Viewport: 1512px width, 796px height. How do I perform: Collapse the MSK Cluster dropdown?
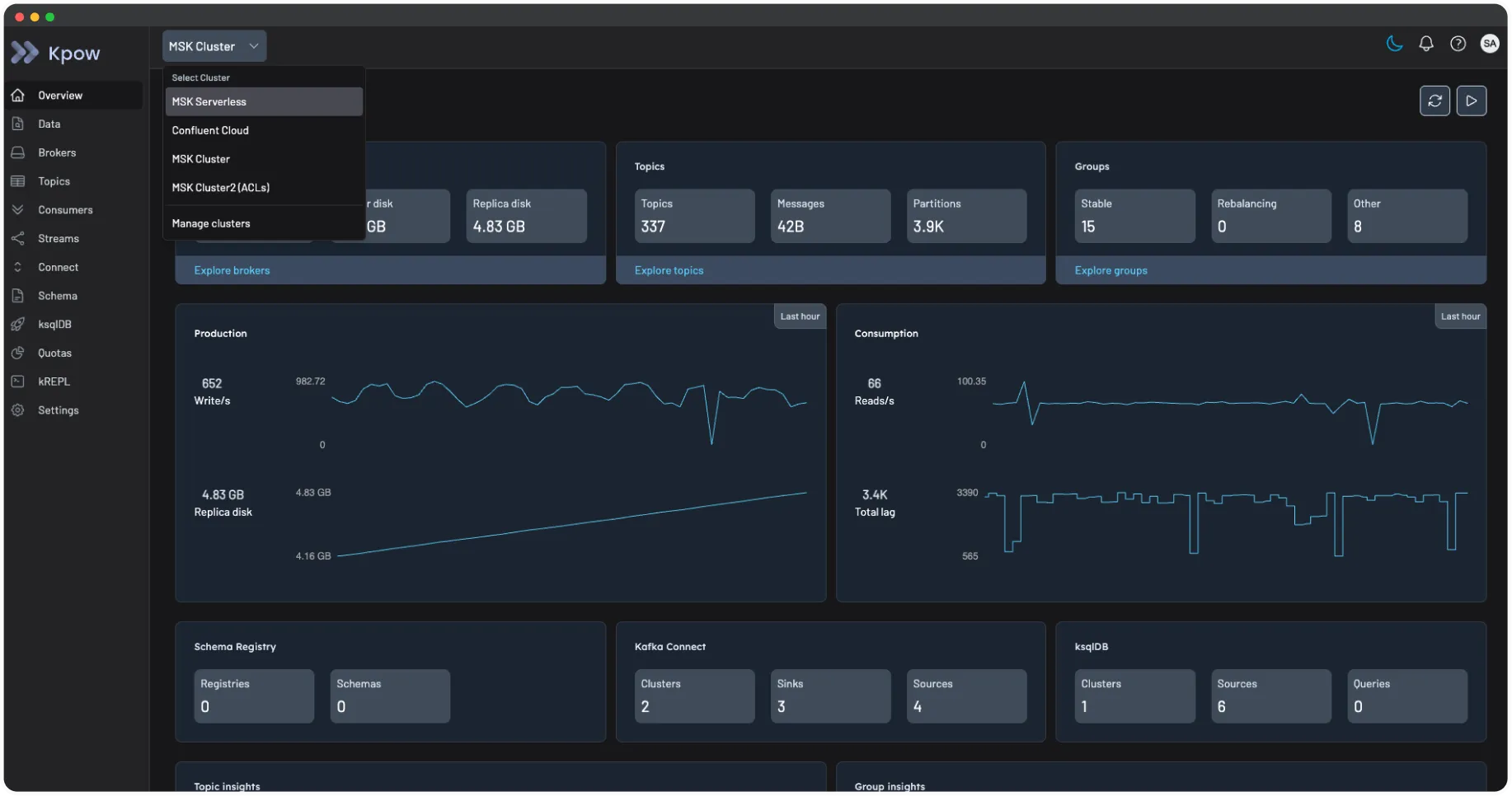214,46
